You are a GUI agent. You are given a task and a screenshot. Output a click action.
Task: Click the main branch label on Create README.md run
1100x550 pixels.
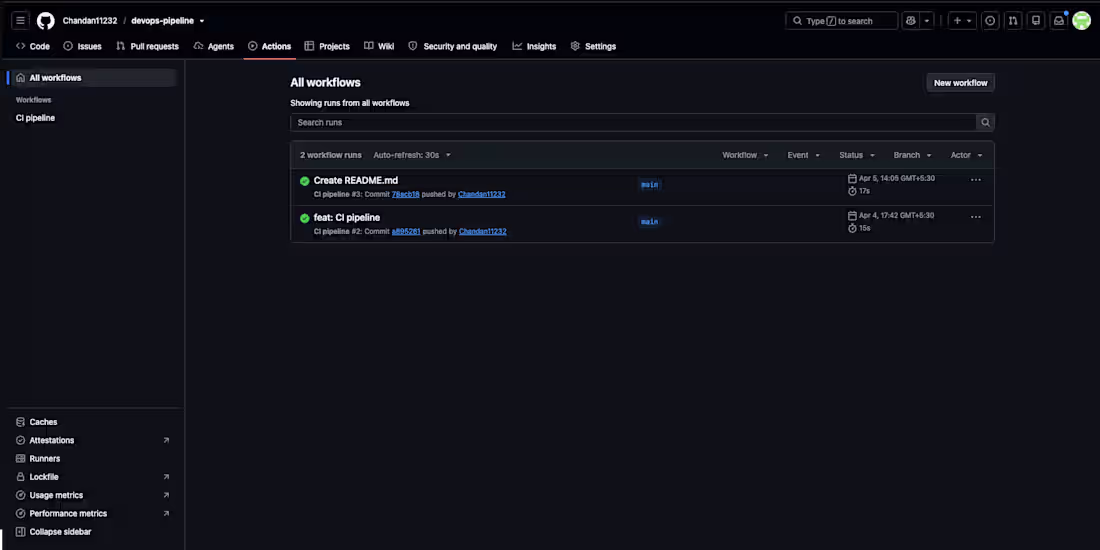pyautogui.click(x=650, y=185)
